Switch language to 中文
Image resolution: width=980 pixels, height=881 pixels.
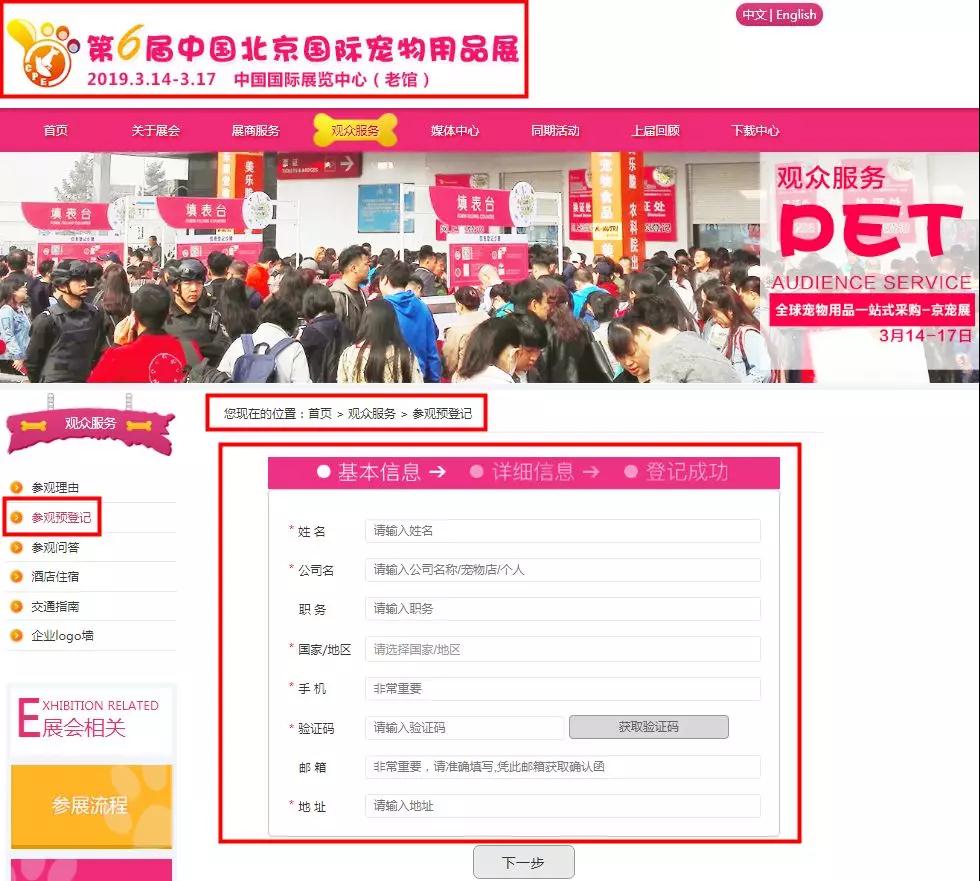tap(754, 15)
